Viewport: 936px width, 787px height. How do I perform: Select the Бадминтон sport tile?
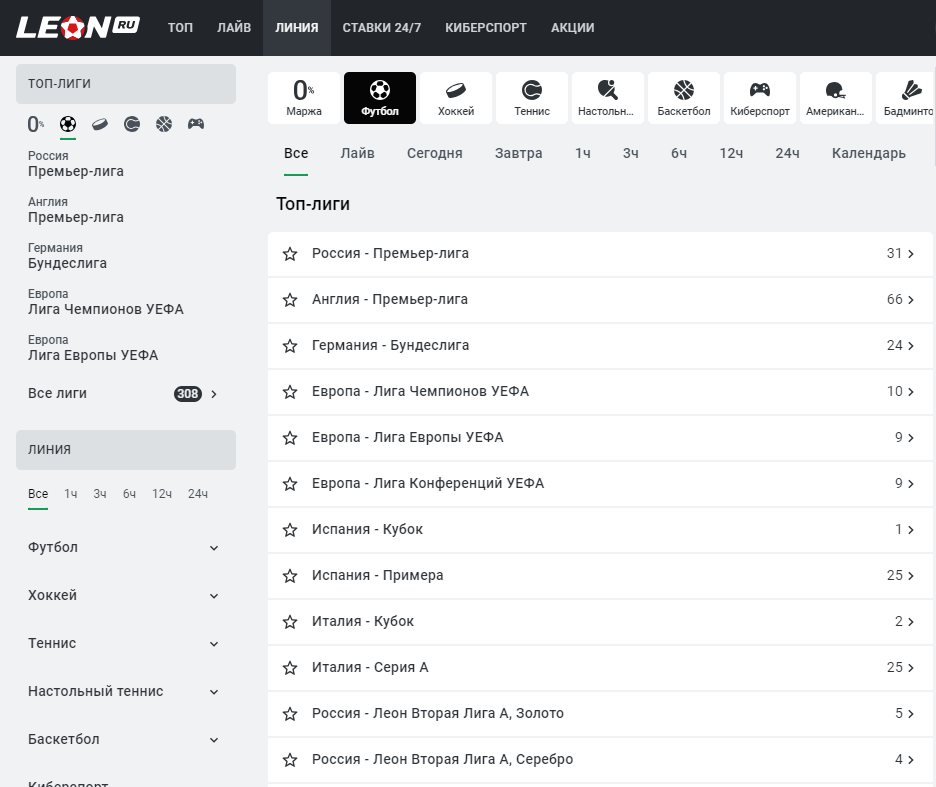pos(906,98)
